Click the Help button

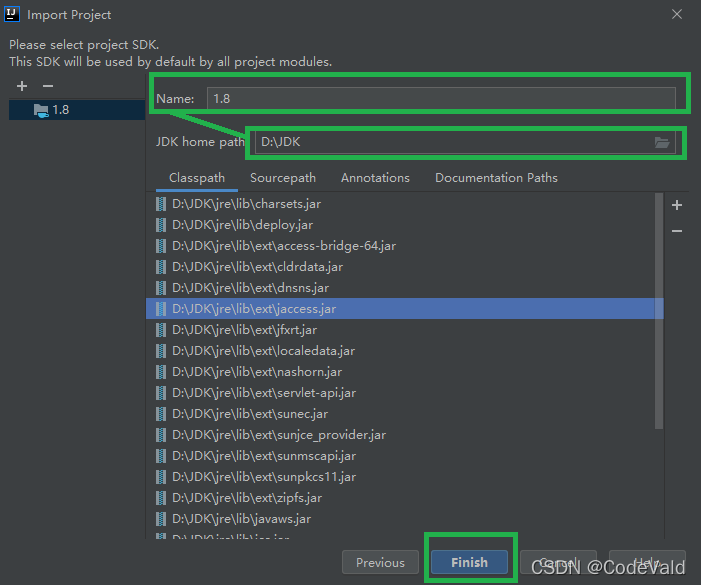[x=647, y=562]
